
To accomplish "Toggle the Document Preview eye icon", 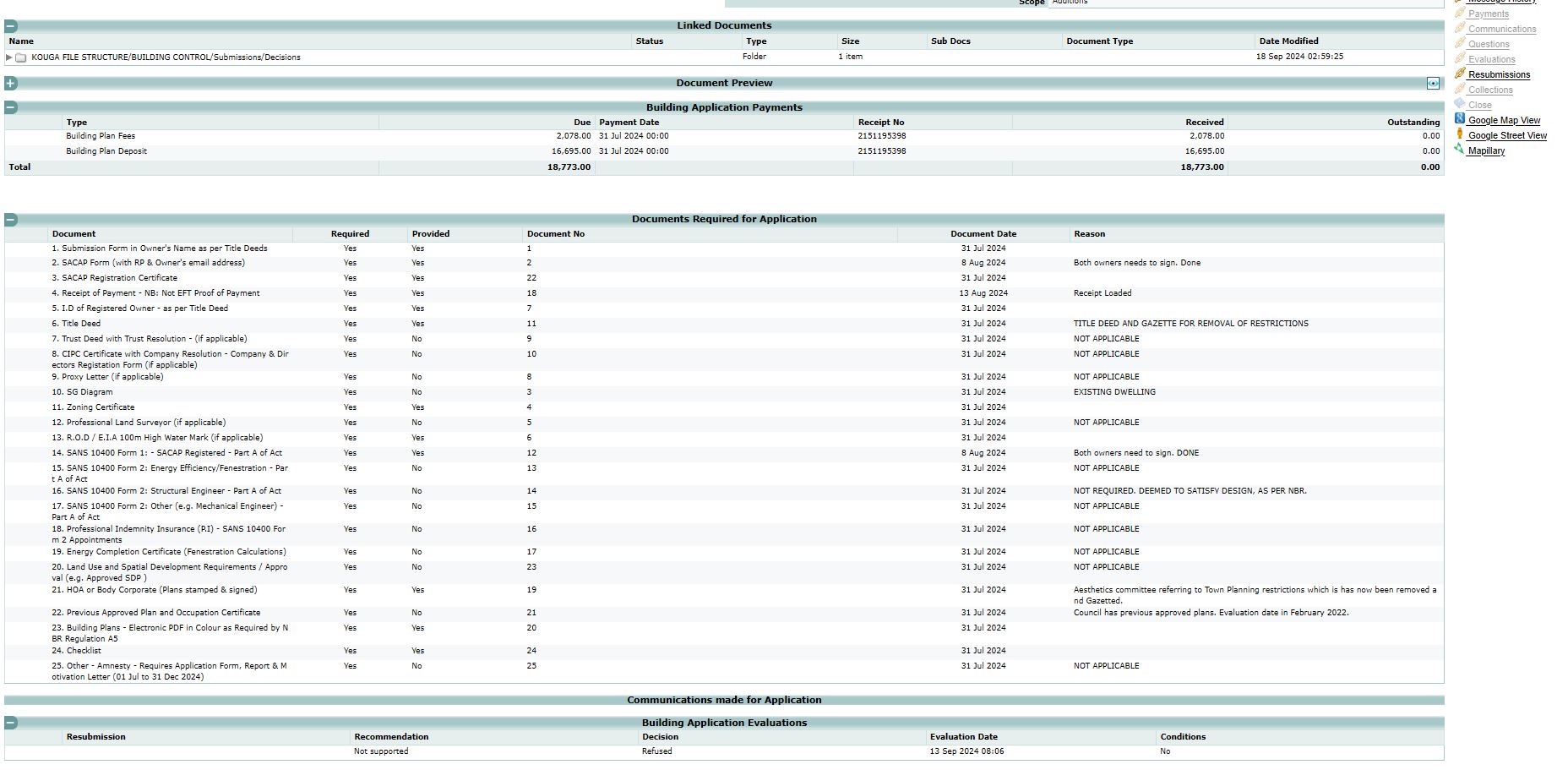I will pos(1433,83).
